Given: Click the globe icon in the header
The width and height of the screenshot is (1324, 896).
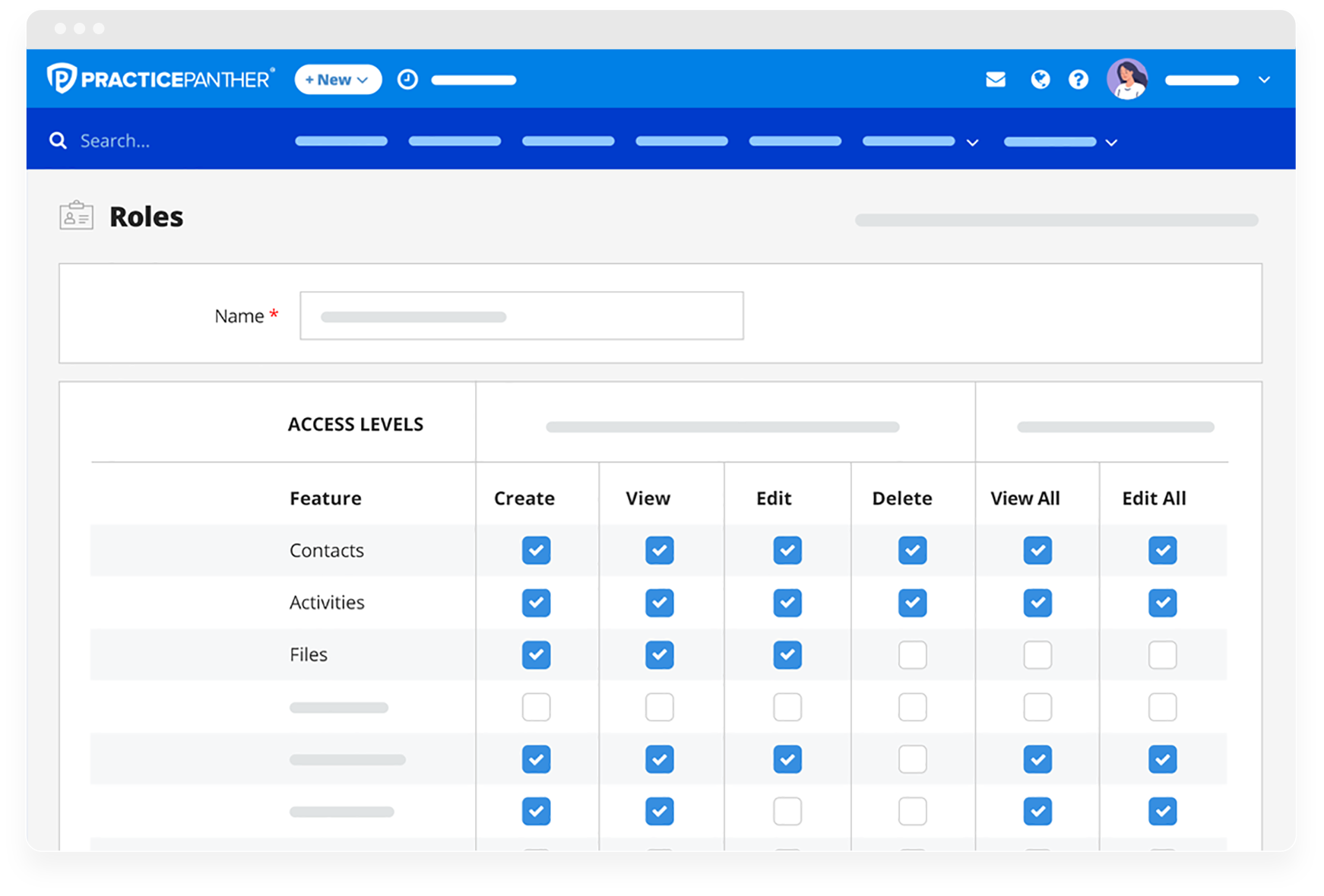Looking at the screenshot, I should pyautogui.click(x=1040, y=78).
